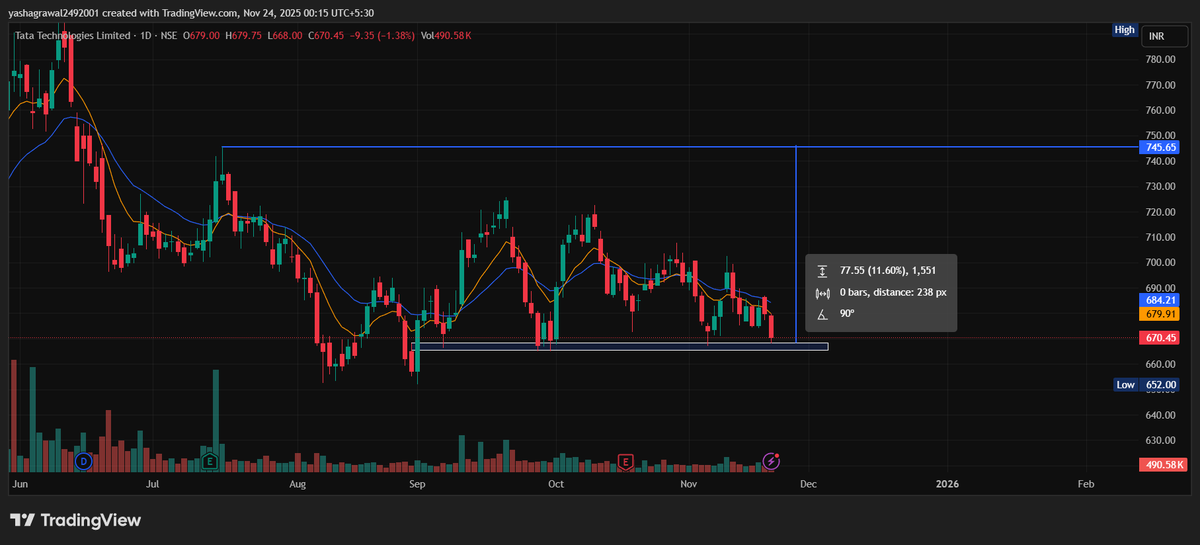Screen dimensions: 1200x545
Task: Select the vertical blue price range measurement line
Action: (795, 245)
